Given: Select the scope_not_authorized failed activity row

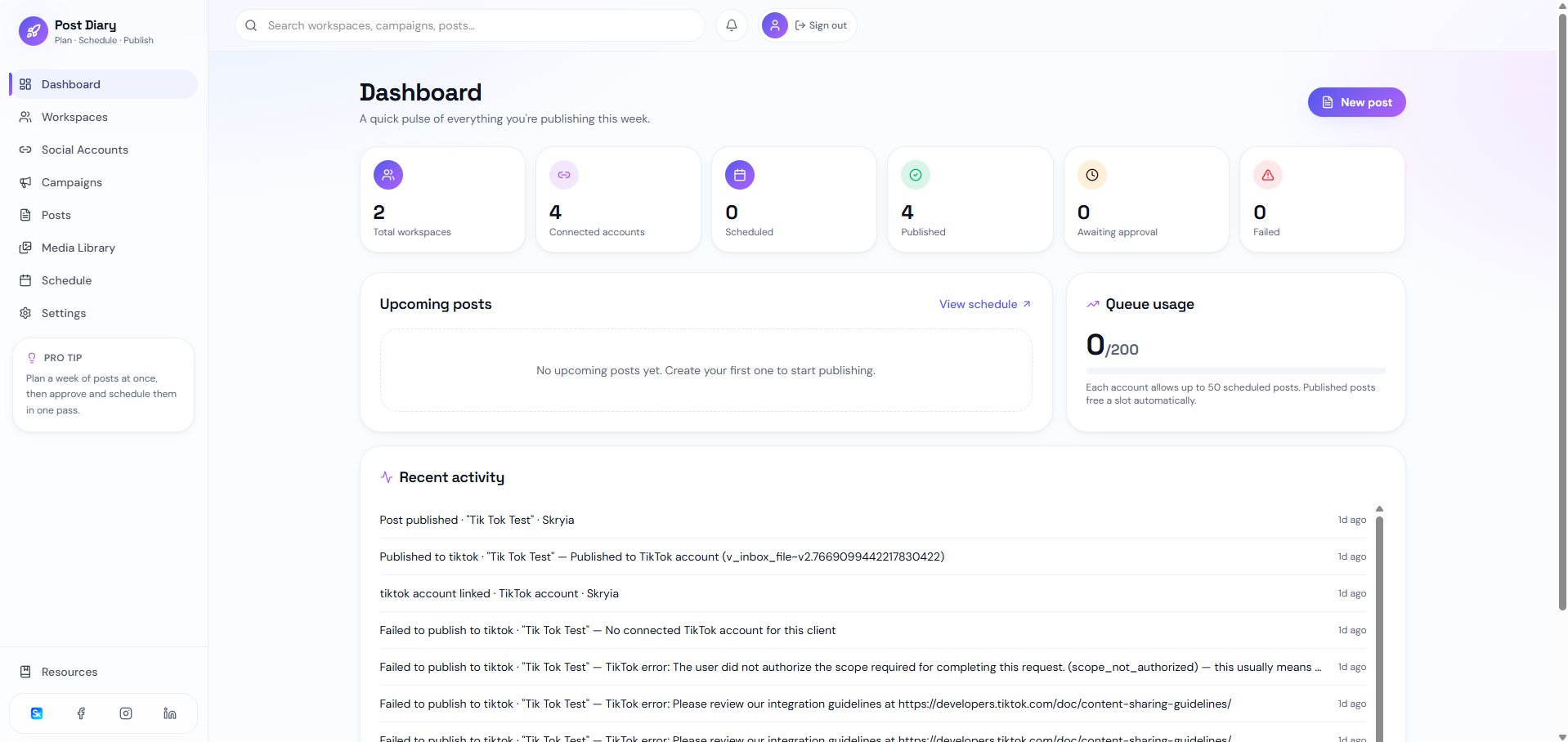Looking at the screenshot, I should pyautogui.click(x=872, y=667).
